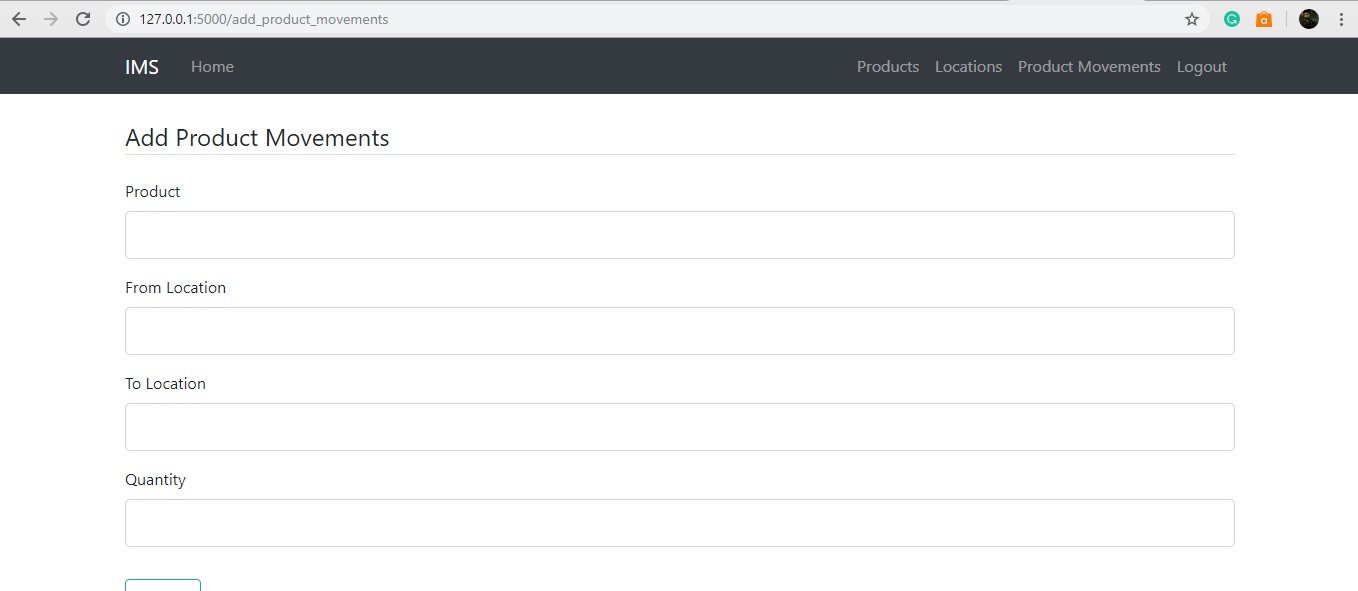Click the address bar URL
The height and width of the screenshot is (591, 1358).
[x=264, y=19]
